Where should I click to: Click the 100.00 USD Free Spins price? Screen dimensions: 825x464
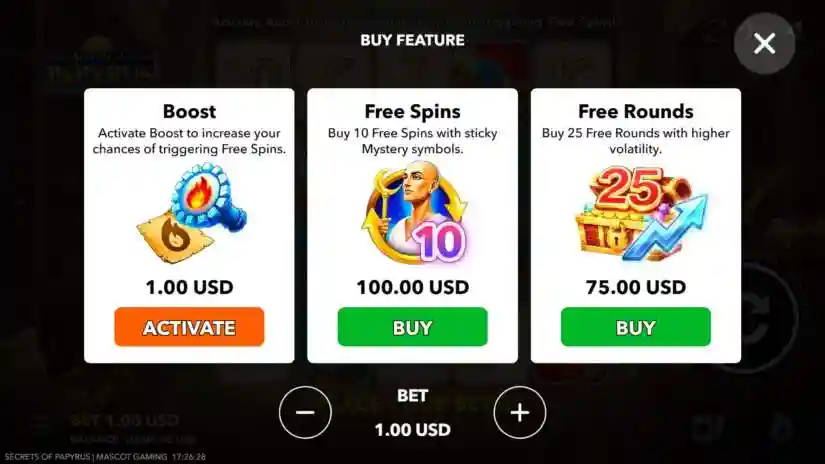[412, 287]
